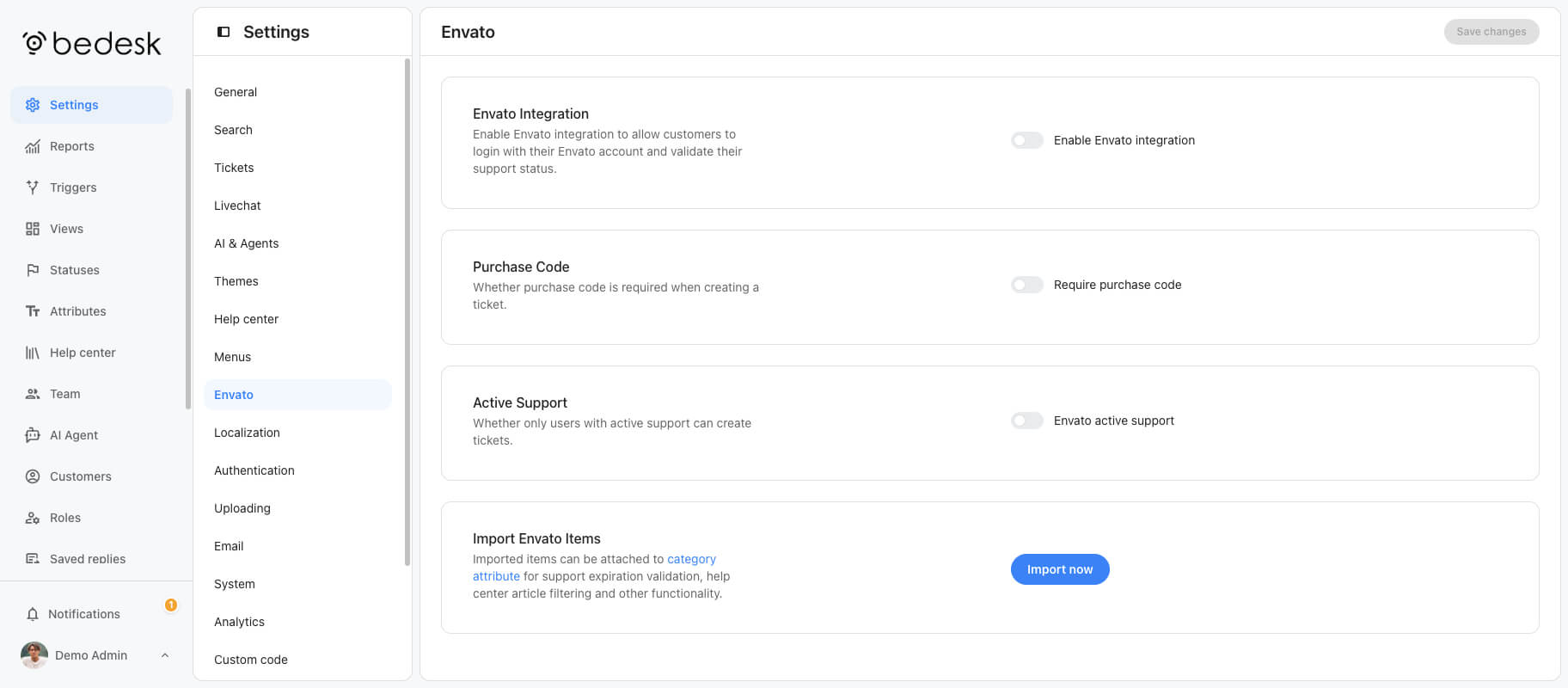This screenshot has width=1568, height=688.
Task: Click the Demo Admin avatar
Action: [x=34, y=655]
